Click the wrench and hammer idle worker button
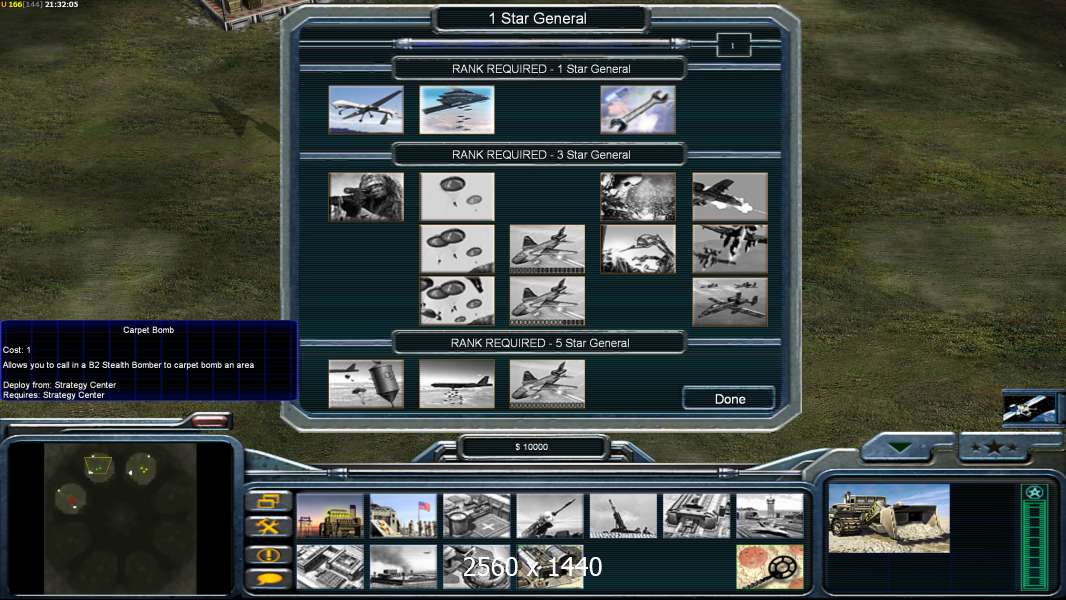This screenshot has width=1066, height=600. point(269,527)
